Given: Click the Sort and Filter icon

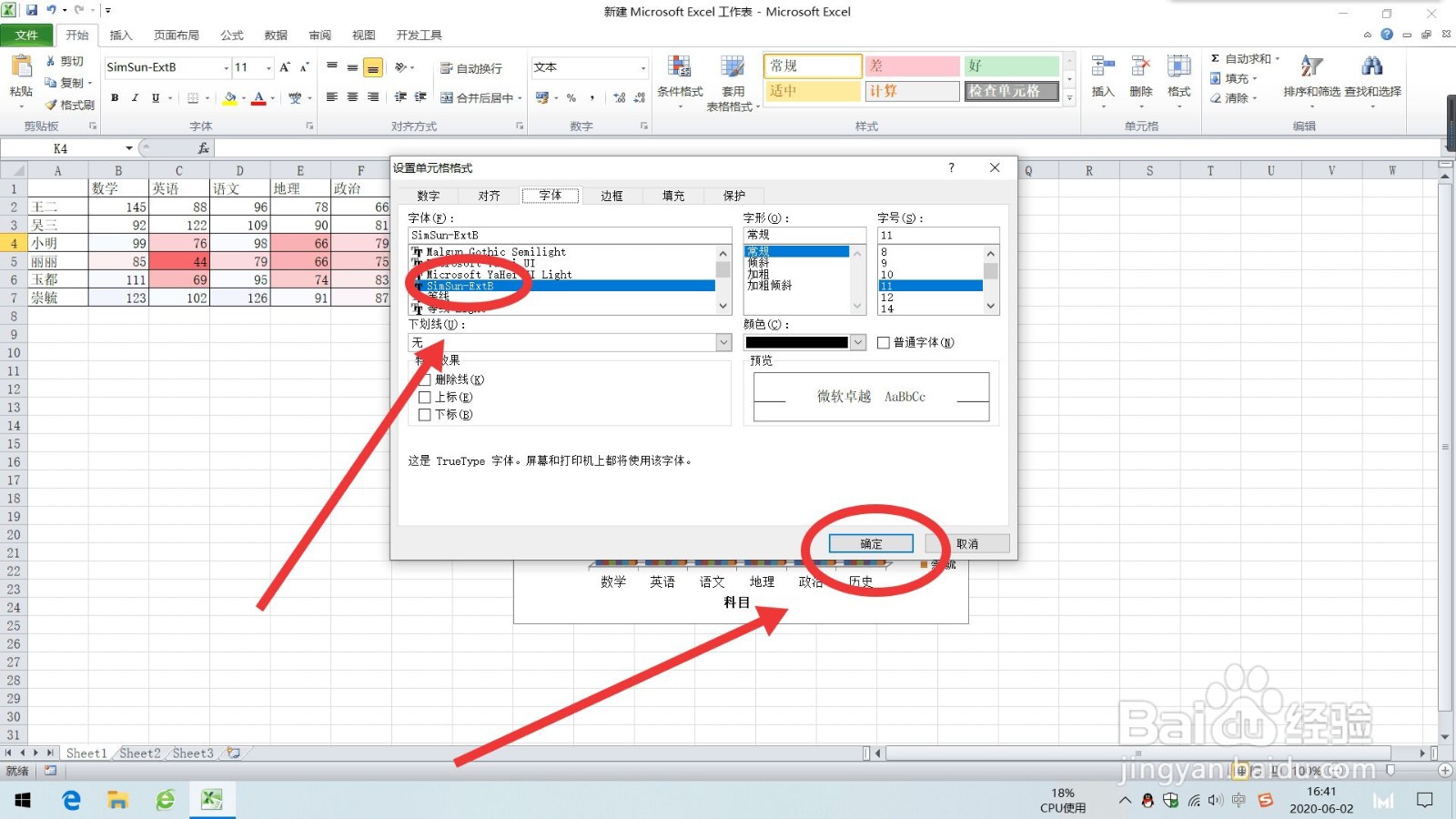Looking at the screenshot, I should (1311, 66).
